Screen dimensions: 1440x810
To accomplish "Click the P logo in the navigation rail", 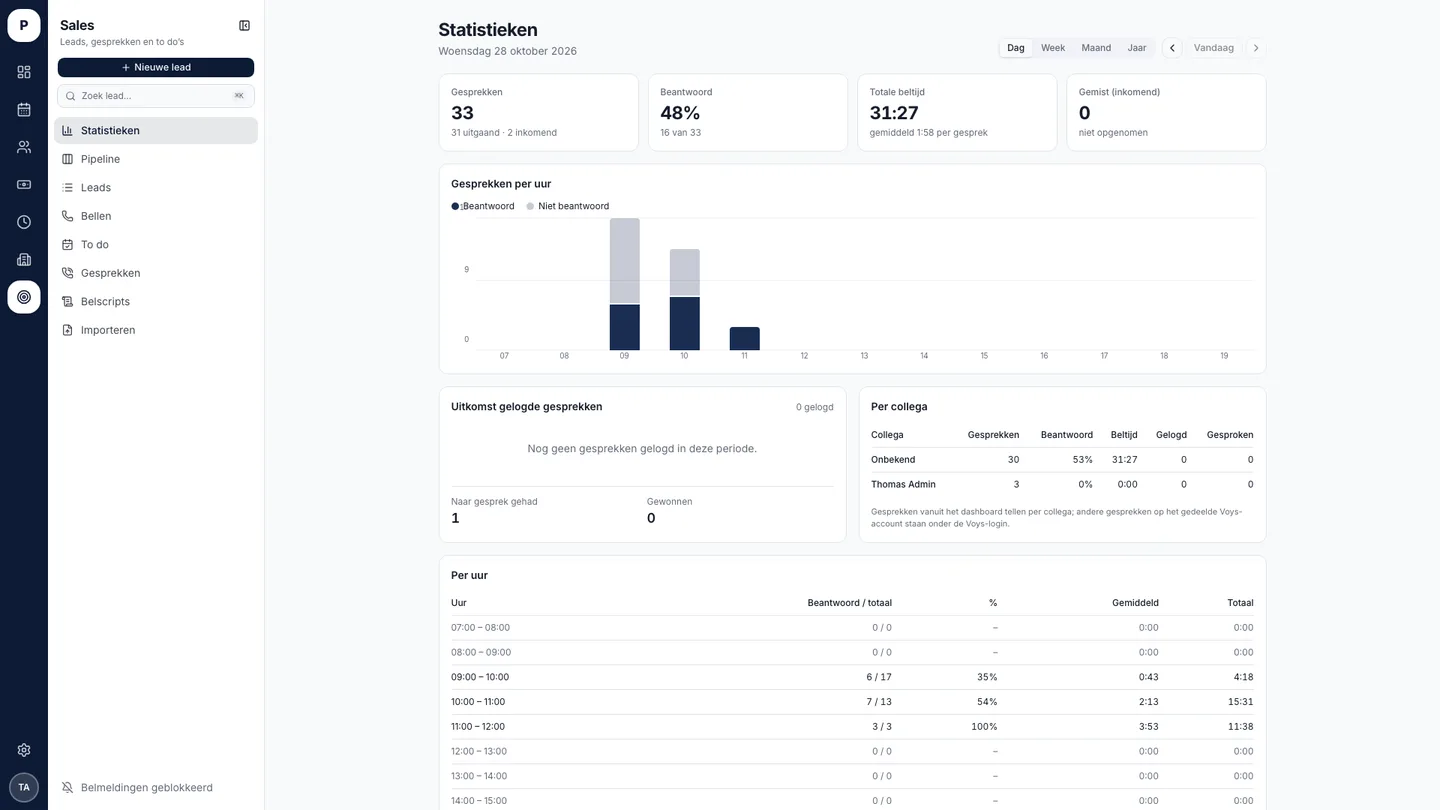I will click(x=24, y=25).
